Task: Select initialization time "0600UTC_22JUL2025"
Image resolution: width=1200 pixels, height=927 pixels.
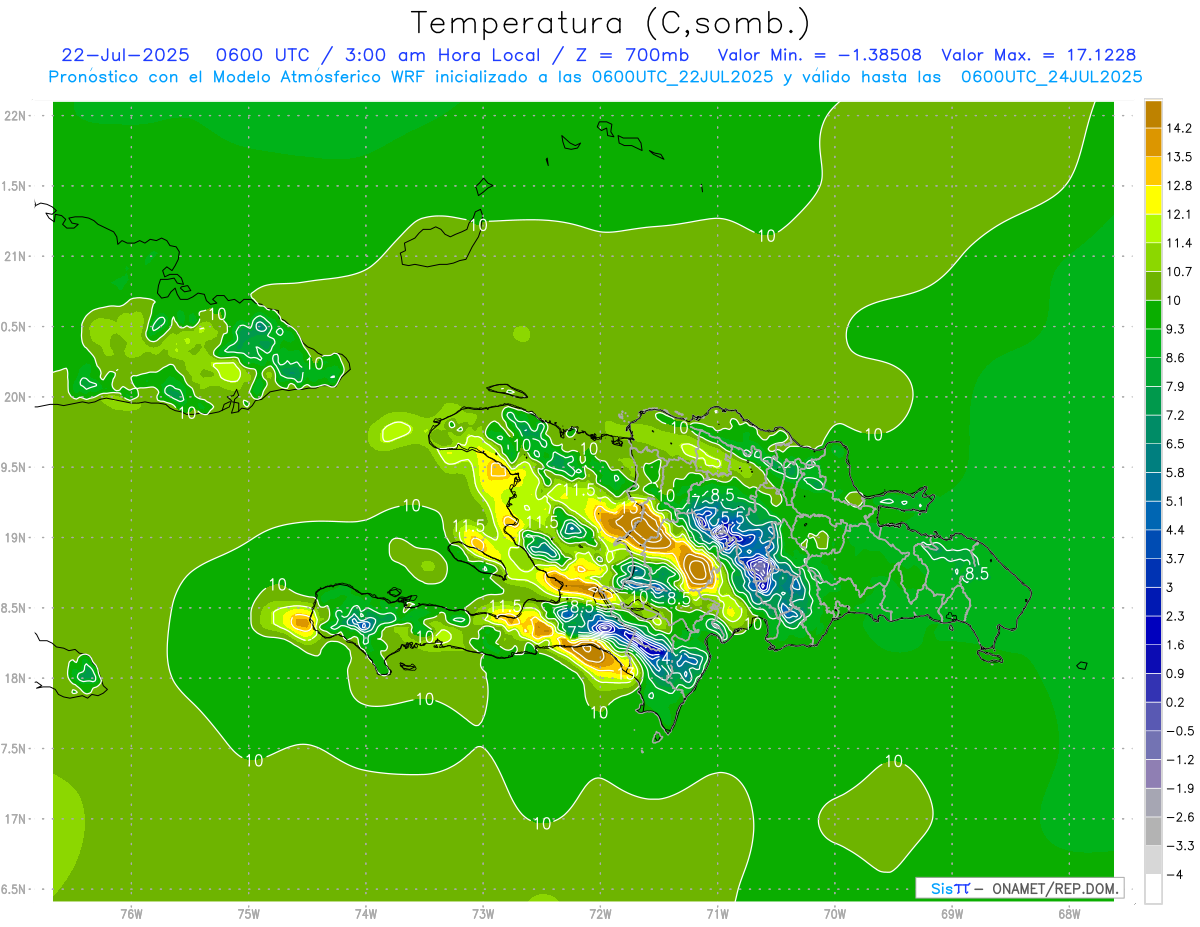Action: point(682,77)
